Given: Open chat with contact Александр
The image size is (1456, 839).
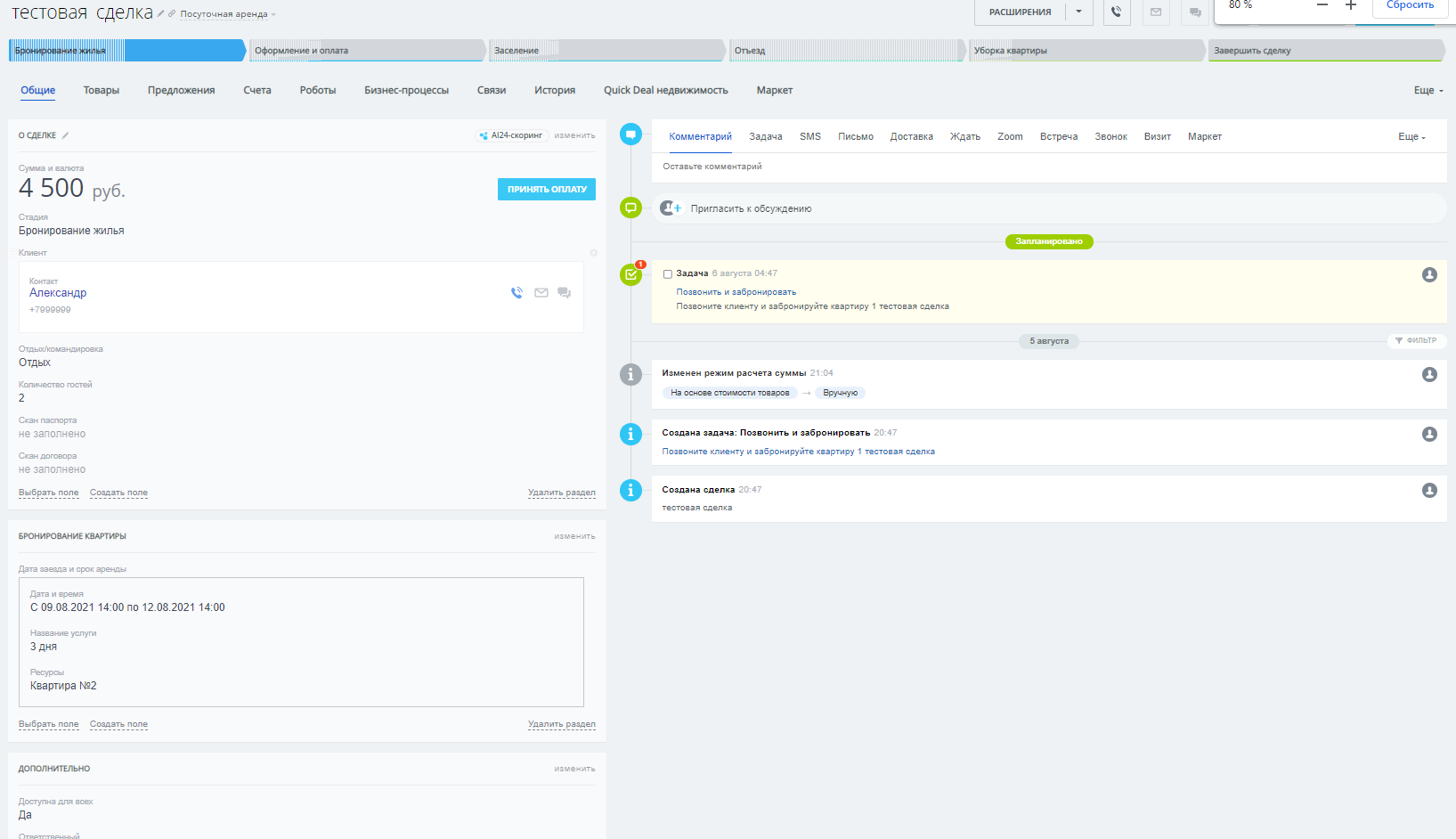Looking at the screenshot, I should tap(564, 293).
